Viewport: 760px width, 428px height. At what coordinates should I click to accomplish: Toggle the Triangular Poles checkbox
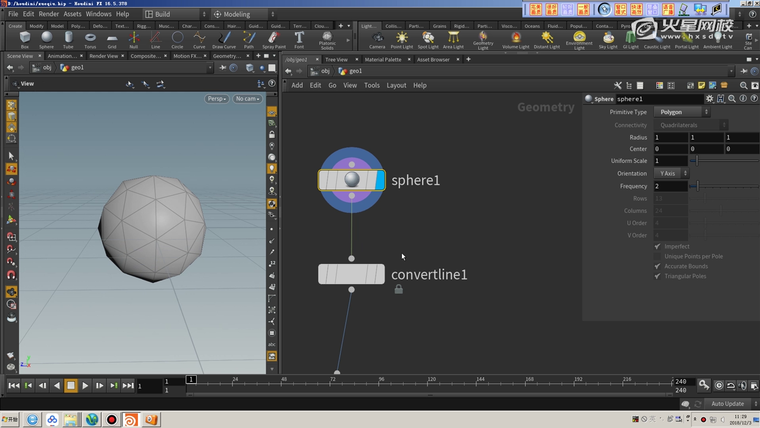pos(657,276)
